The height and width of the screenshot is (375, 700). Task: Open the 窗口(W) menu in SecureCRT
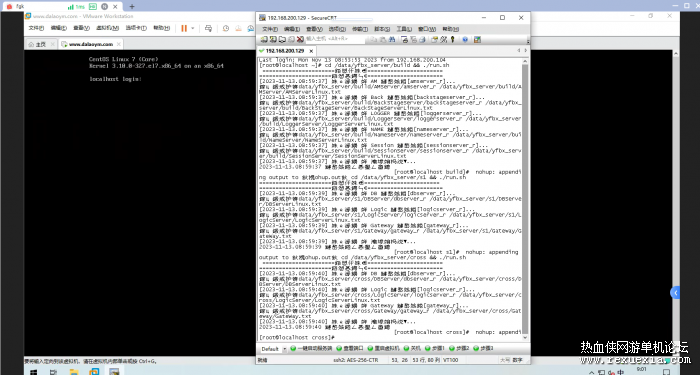(427, 29)
